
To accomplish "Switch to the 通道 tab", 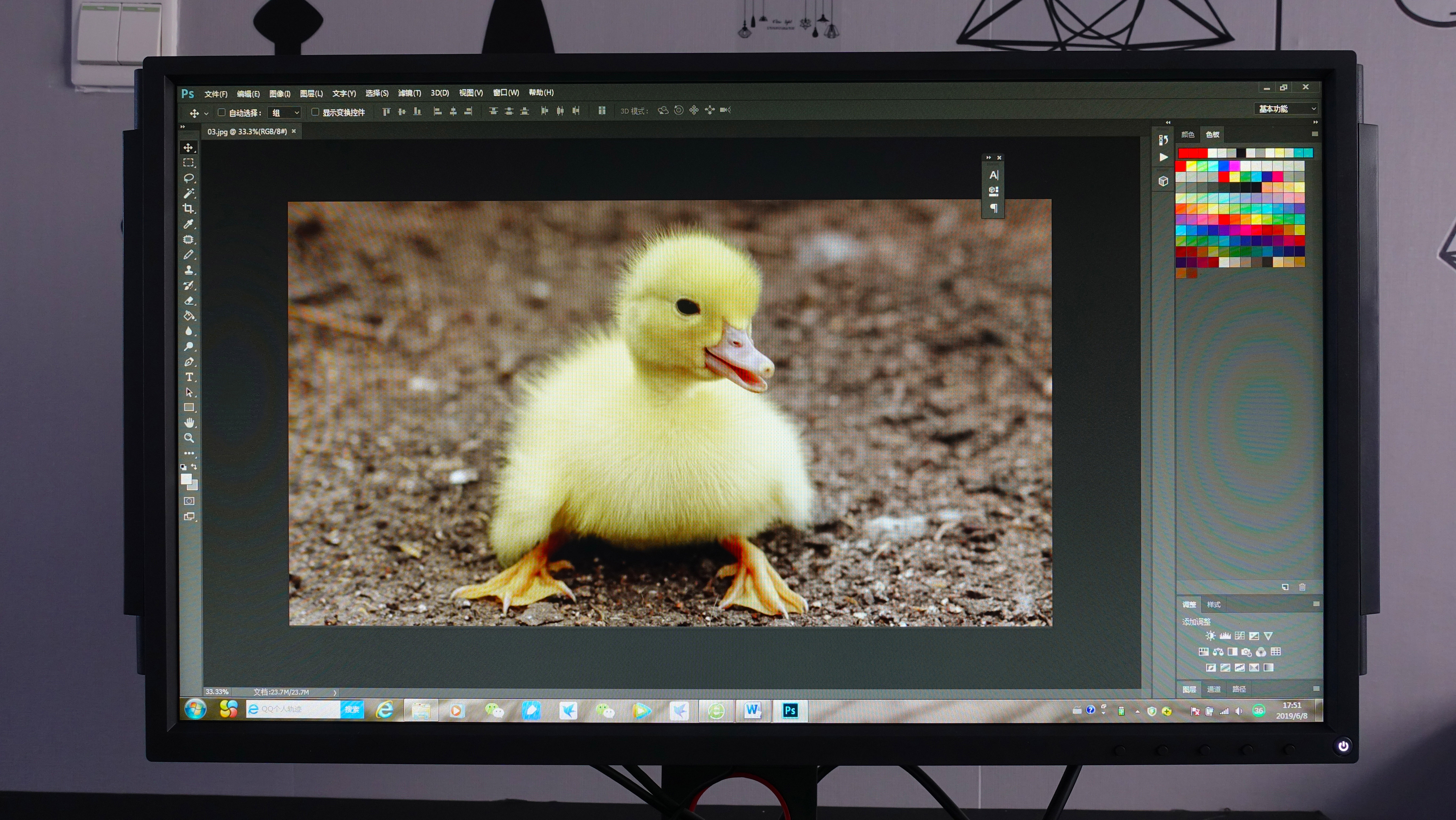I will (1214, 689).
